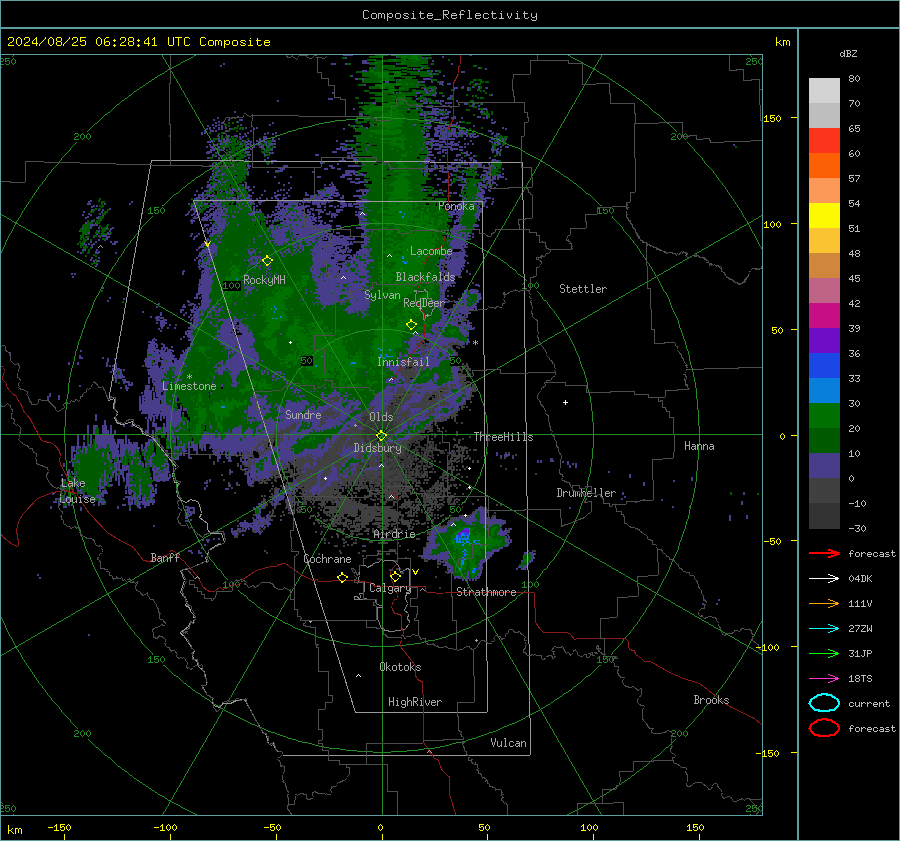The image size is (900, 841).
Task: Click the Vulcan label
Action: [508, 743]
